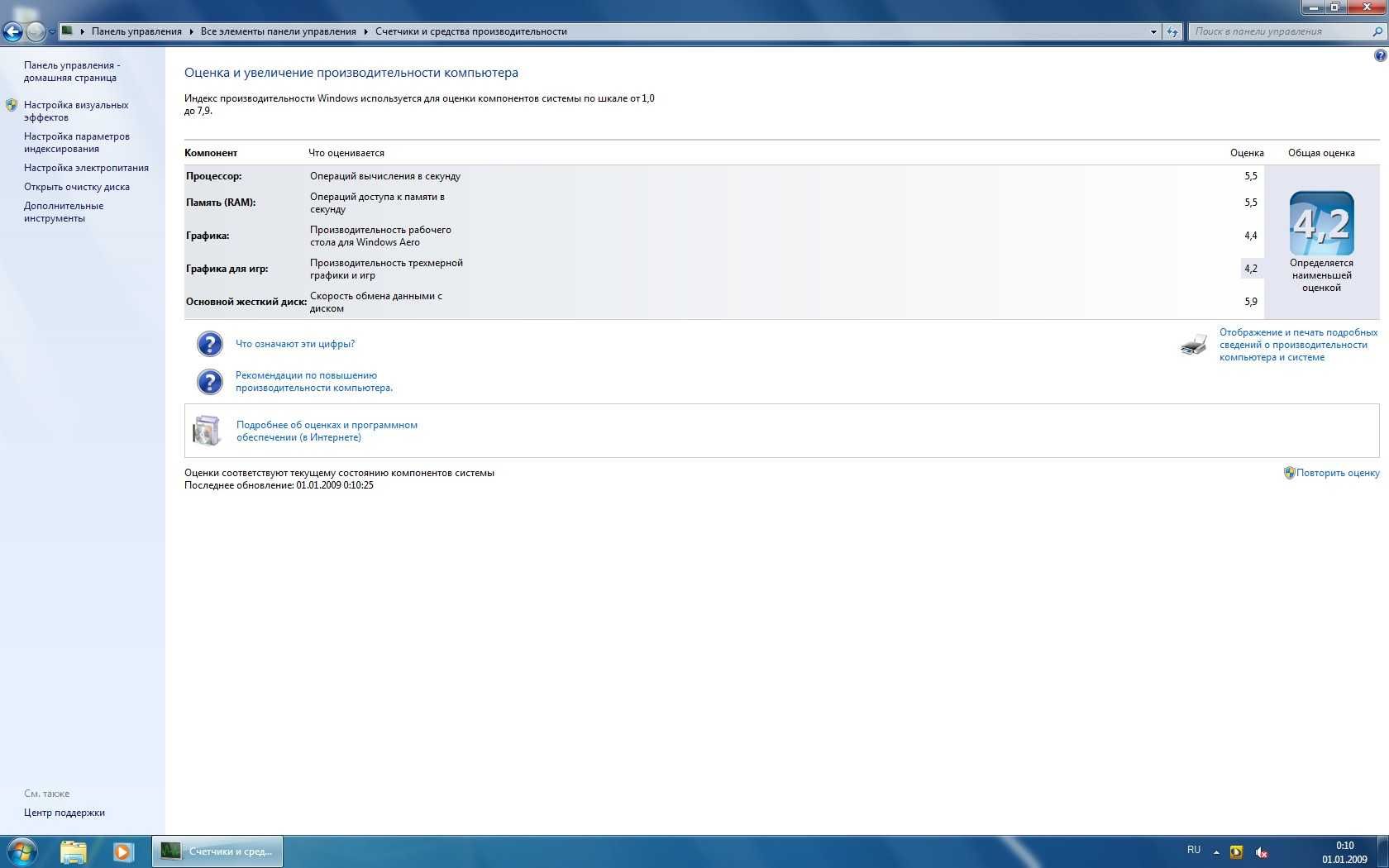Select 'Настройка визуальных эффектов' in sidebar
Image resolution: width=1389 pixels, height=868 pixels.
click(x=76, y=111)
